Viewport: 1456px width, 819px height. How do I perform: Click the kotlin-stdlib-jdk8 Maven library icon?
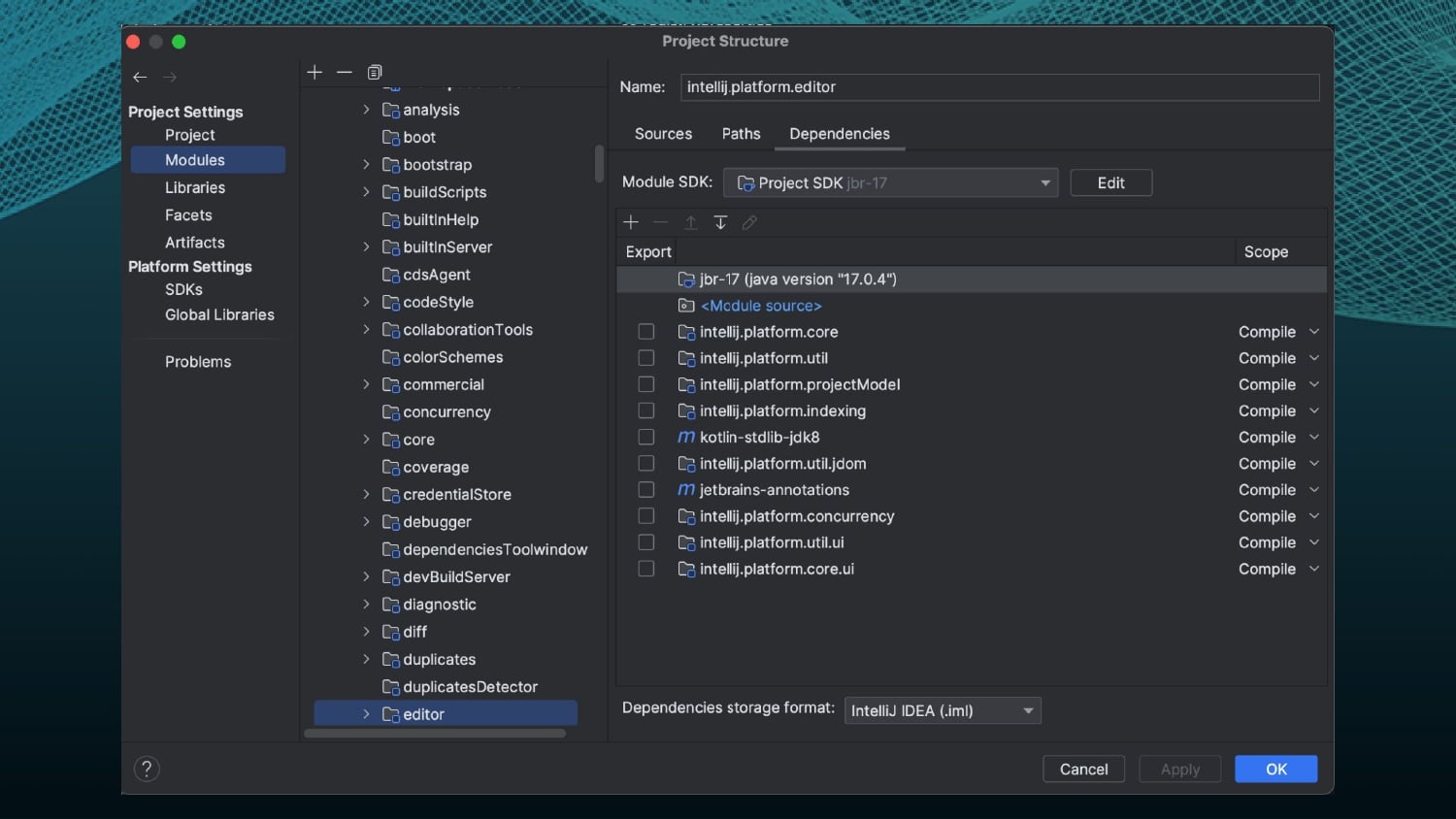click(x=686, y=438)
